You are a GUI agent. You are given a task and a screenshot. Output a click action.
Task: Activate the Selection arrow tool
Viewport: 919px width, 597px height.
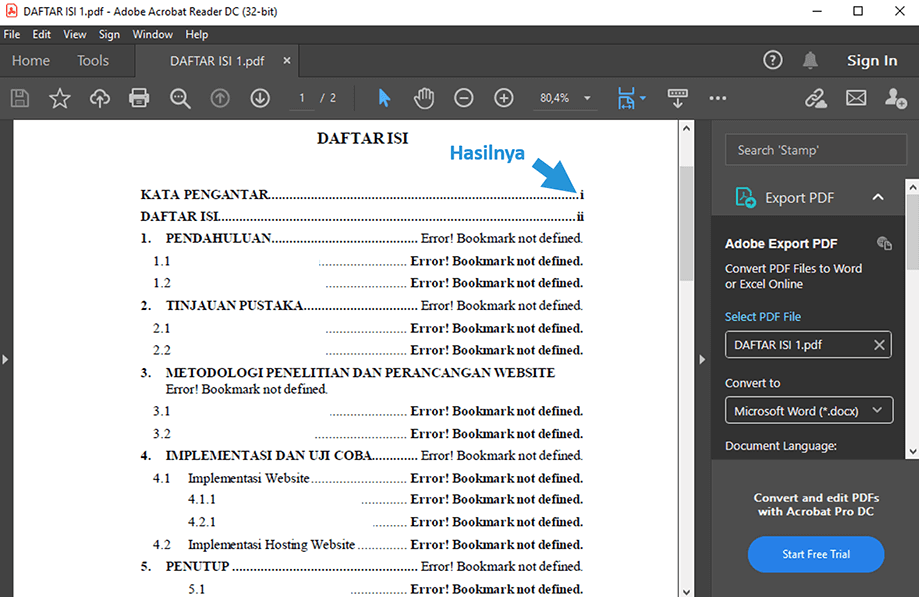click(384, 98)
